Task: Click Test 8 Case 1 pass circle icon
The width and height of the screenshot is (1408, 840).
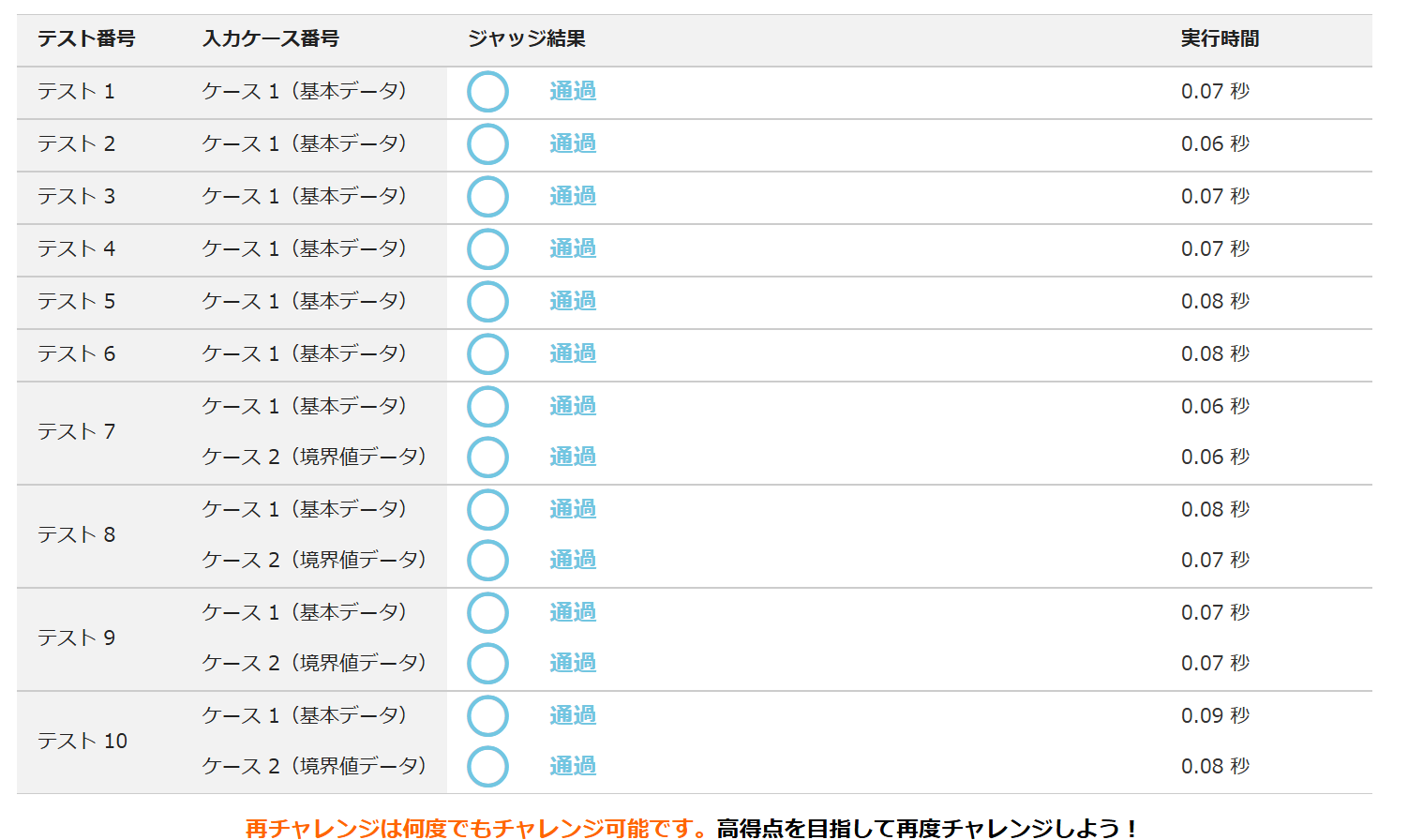Action: (488, 510)
